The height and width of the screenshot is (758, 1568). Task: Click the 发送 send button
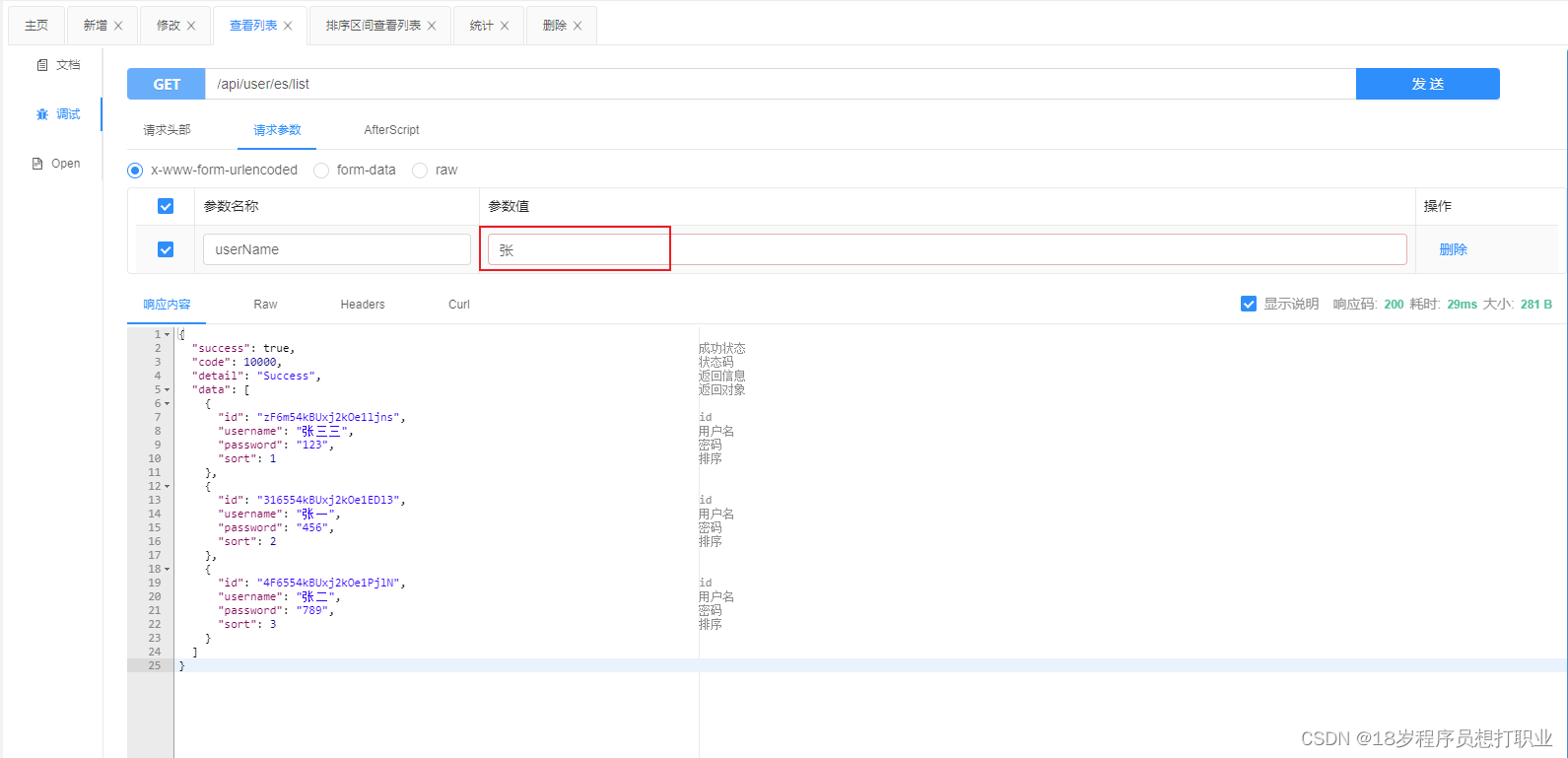tap(1428, 84)
